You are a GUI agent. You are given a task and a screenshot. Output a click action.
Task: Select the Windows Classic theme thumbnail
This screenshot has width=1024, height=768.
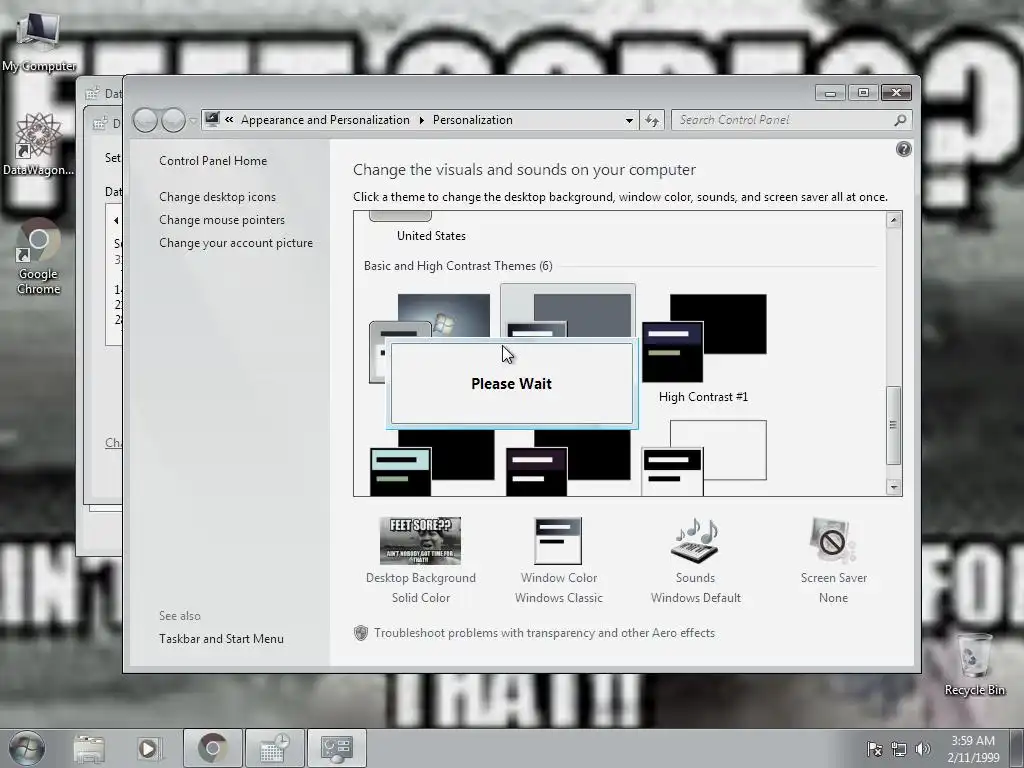pos(568,313)
